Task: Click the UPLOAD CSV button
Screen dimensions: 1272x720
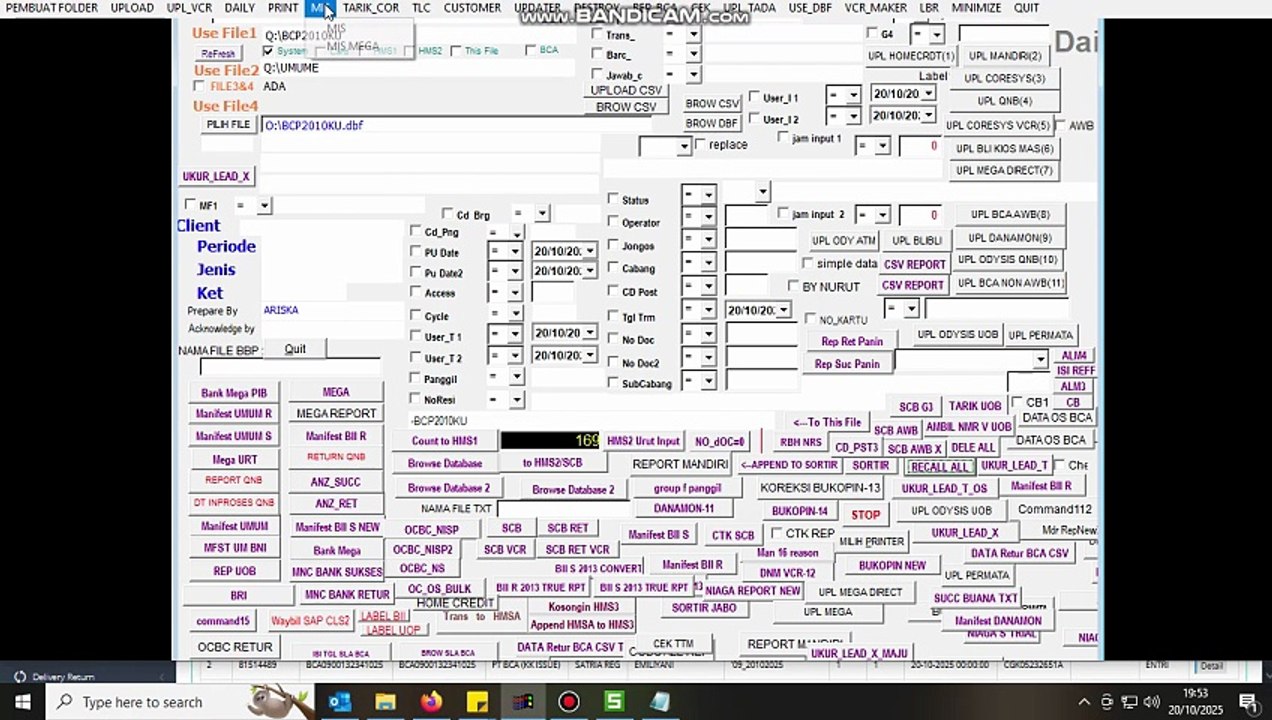Action: point(626,90)
